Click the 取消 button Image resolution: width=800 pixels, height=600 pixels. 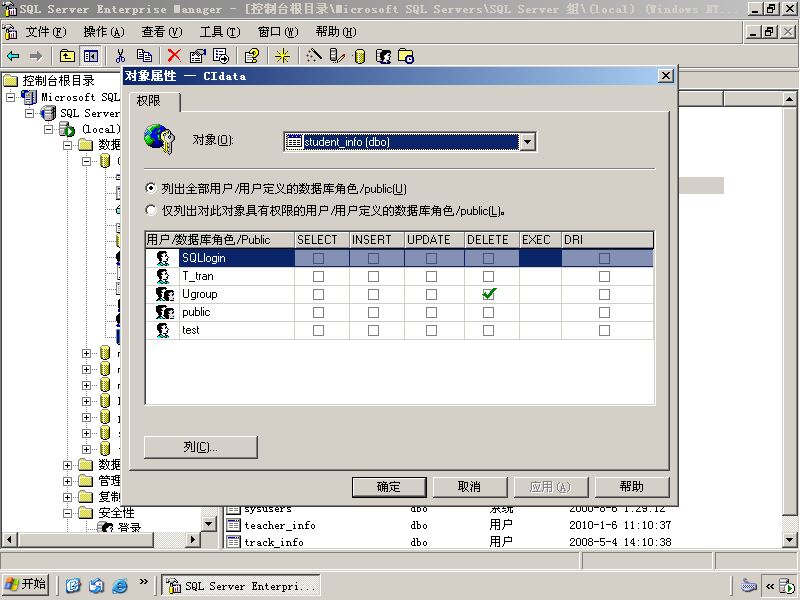coord(470,487)
